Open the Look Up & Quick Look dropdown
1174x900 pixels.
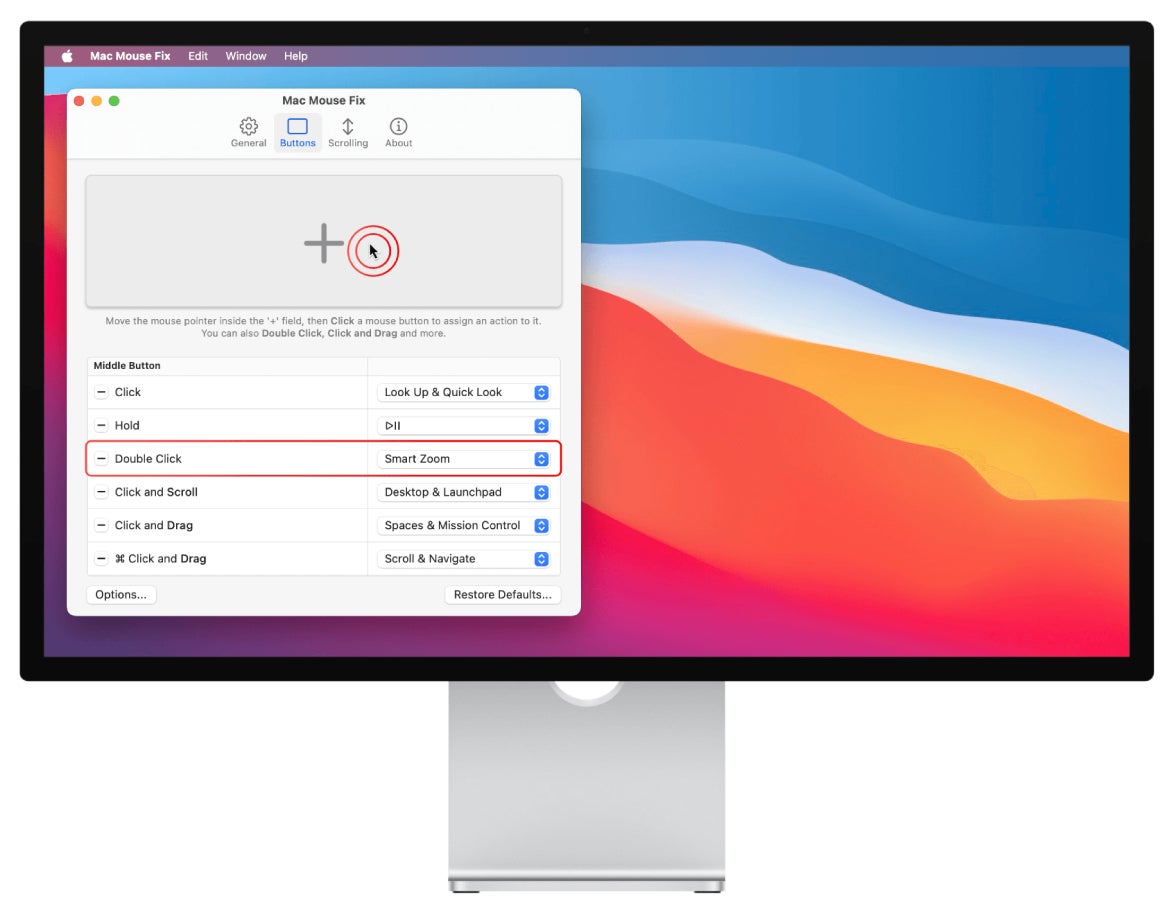463,393
